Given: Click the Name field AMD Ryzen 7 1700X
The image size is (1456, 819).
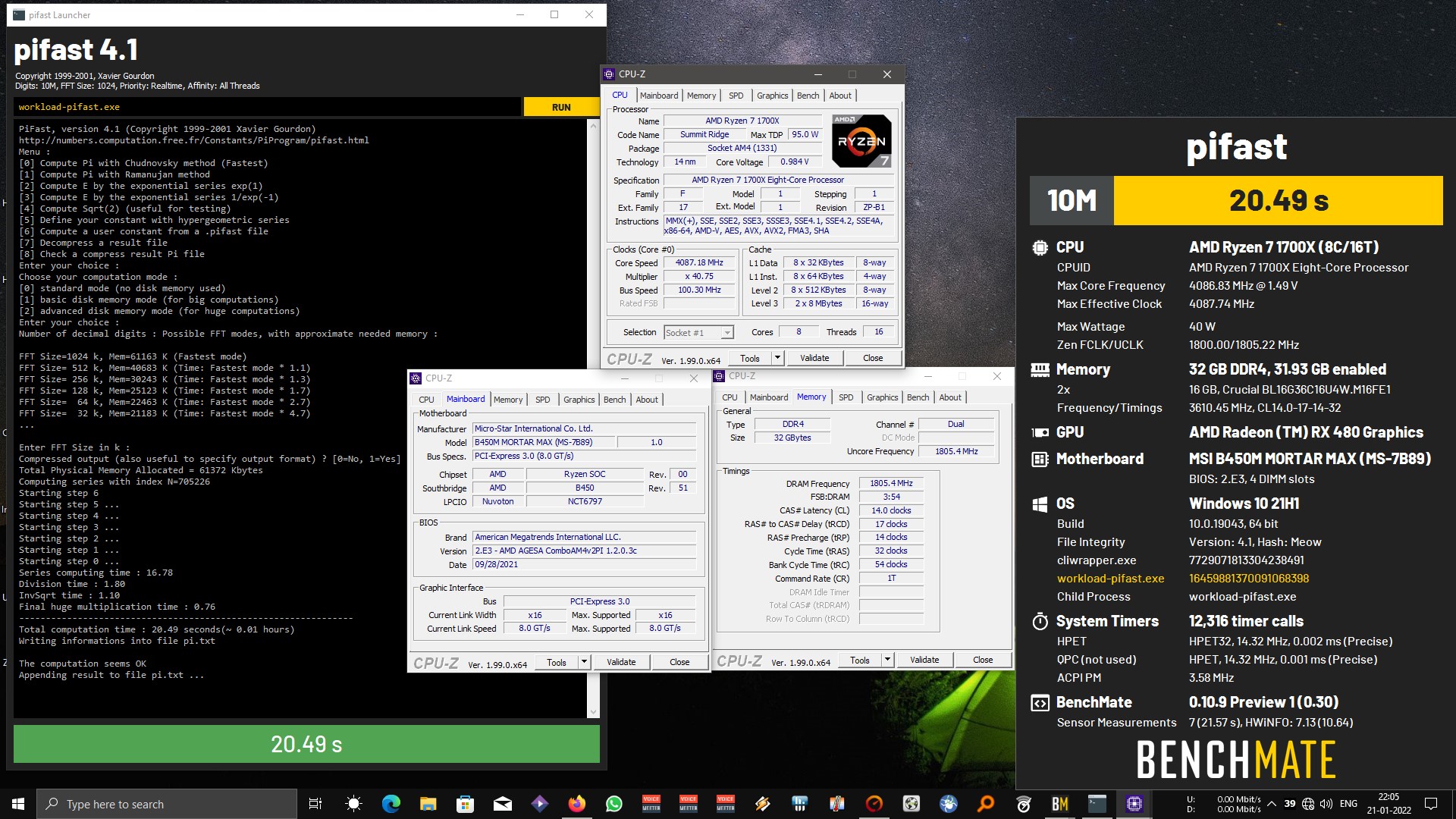Looking at the screenshot, I should pyautogui.click(x=742, y=121).
